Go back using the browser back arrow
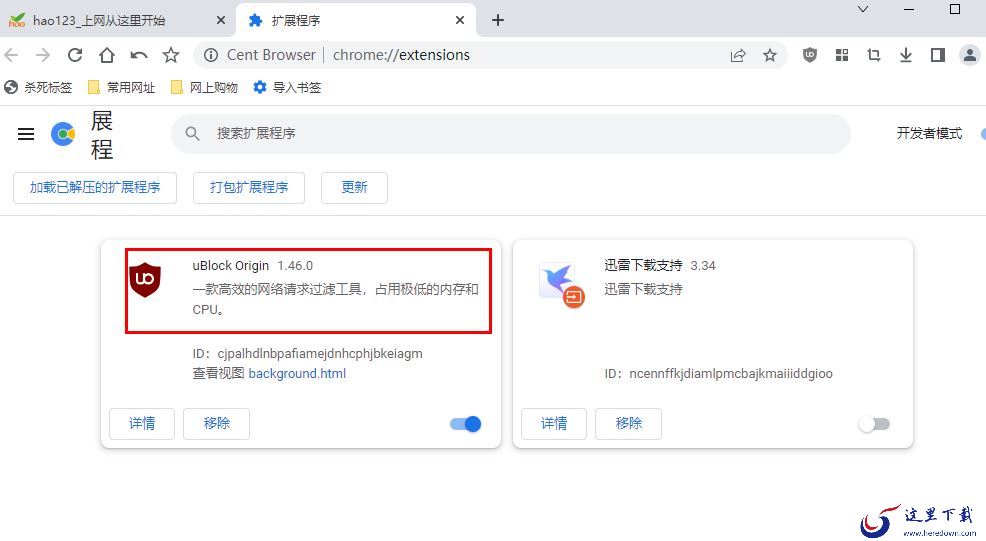The height and width of the screenshot is (541, 986). coord(11,55)
